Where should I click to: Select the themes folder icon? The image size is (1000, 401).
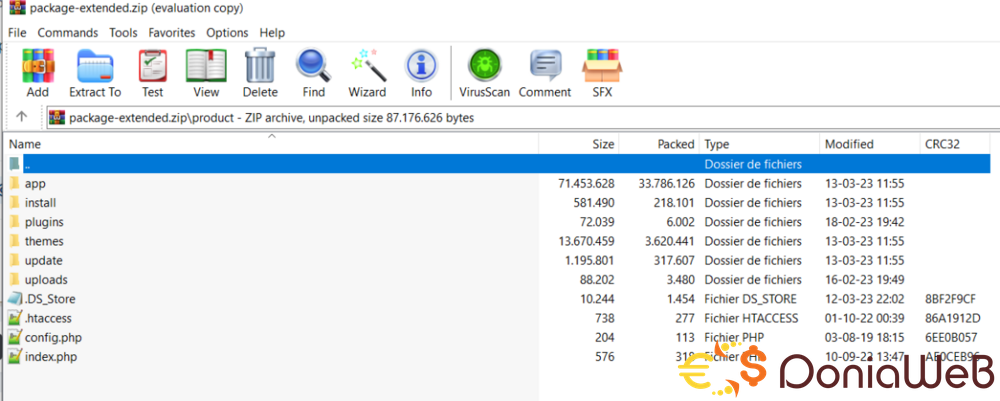pyautogui.click(x=14, y=241)
